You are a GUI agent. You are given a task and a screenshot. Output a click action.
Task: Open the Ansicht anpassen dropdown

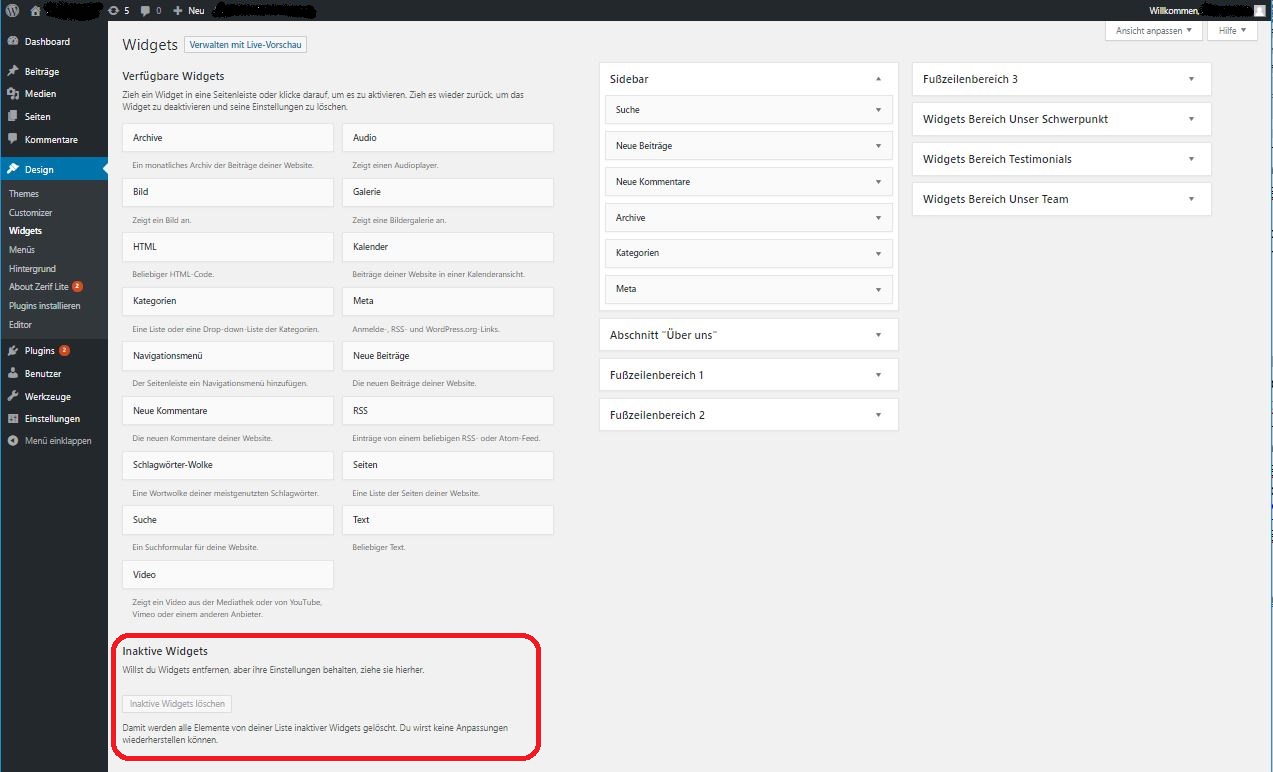[1153, 31]
